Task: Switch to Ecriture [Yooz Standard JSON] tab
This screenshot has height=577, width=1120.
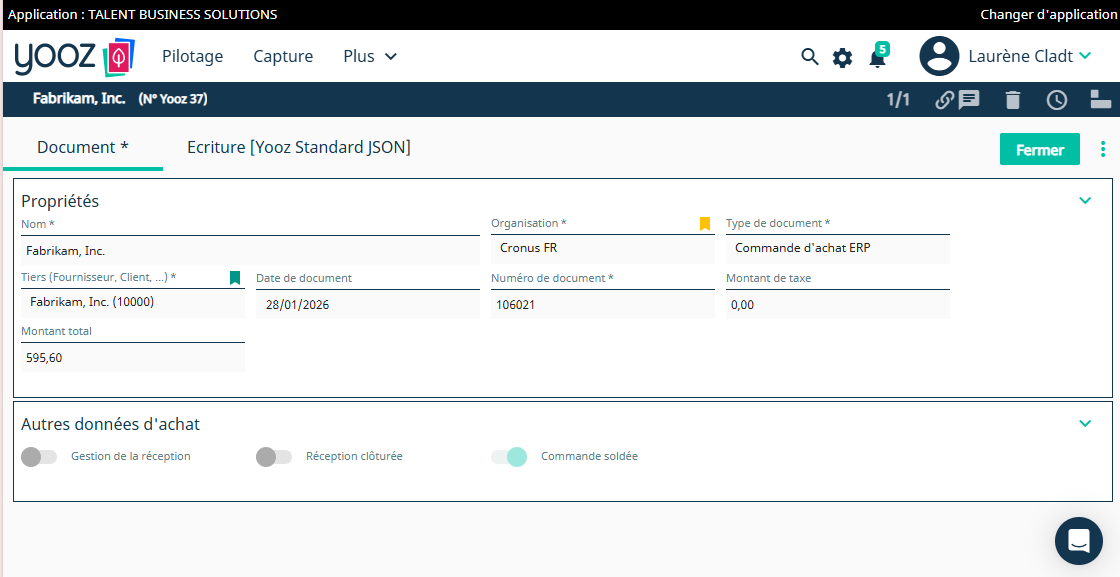Action: (298, 147)
